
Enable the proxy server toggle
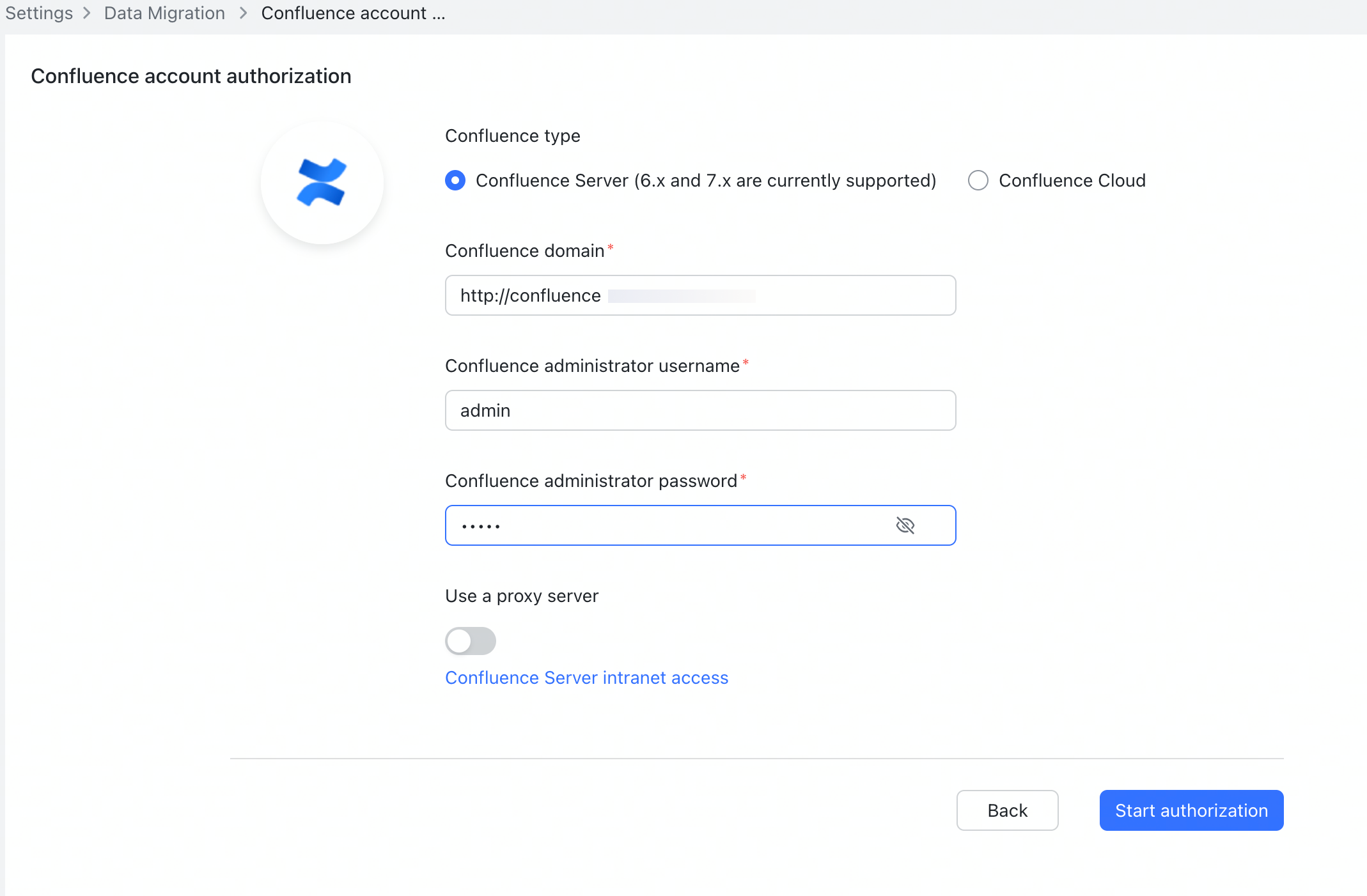coord(471,640)
